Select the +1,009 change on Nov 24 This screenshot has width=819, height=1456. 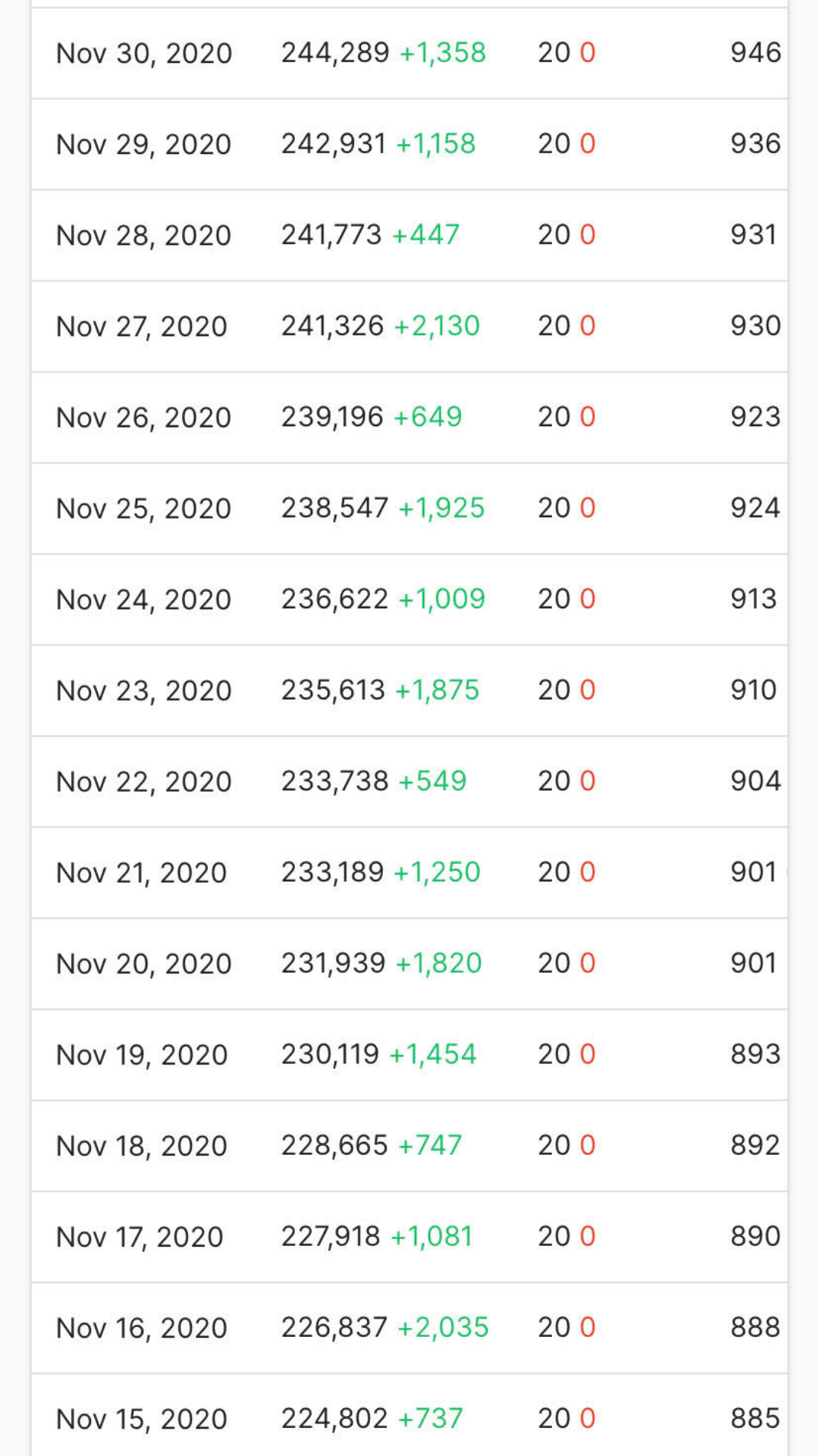[441, 598]
